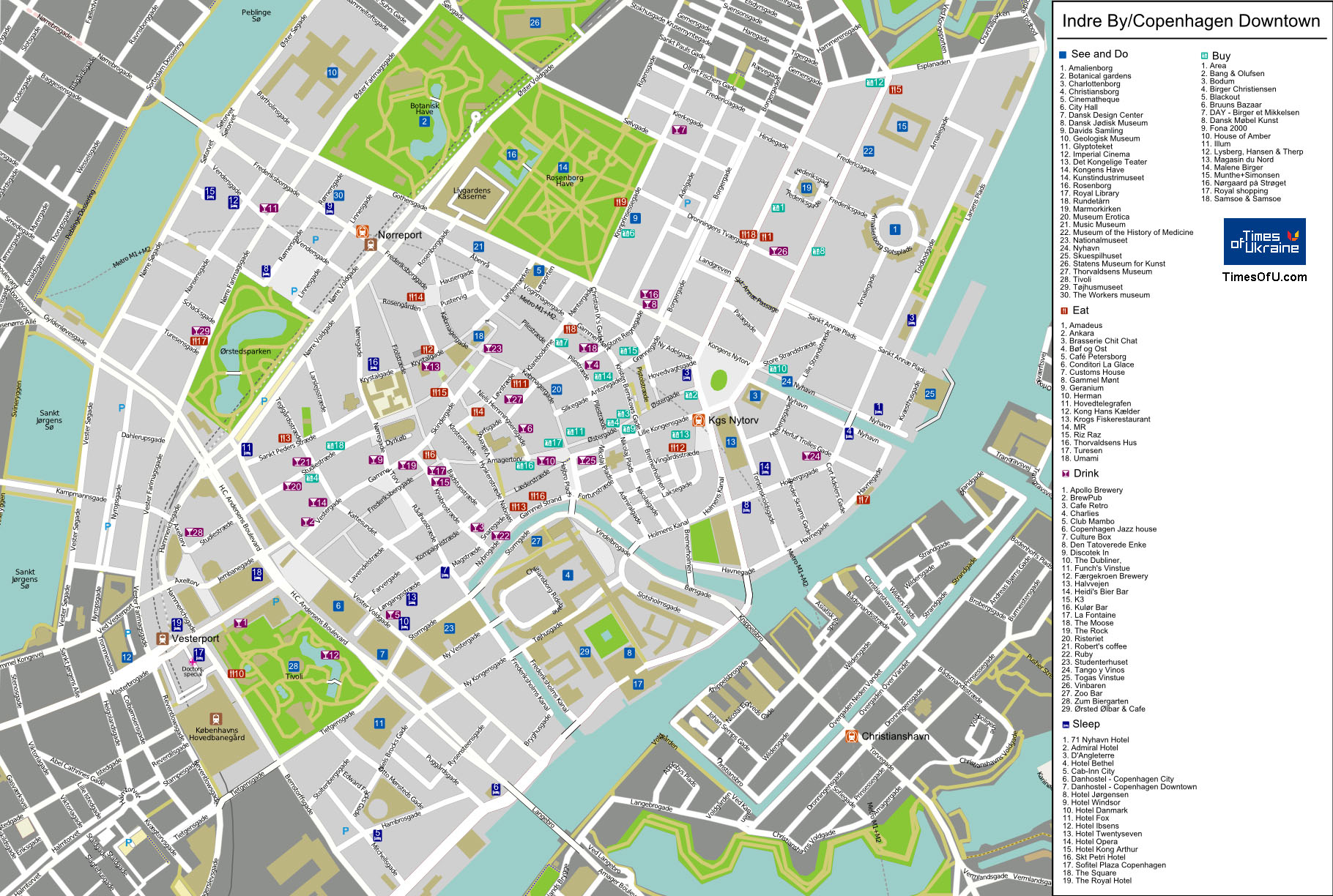
Task: Open the TimesOfU.com link
Action: coord(1264,277)
